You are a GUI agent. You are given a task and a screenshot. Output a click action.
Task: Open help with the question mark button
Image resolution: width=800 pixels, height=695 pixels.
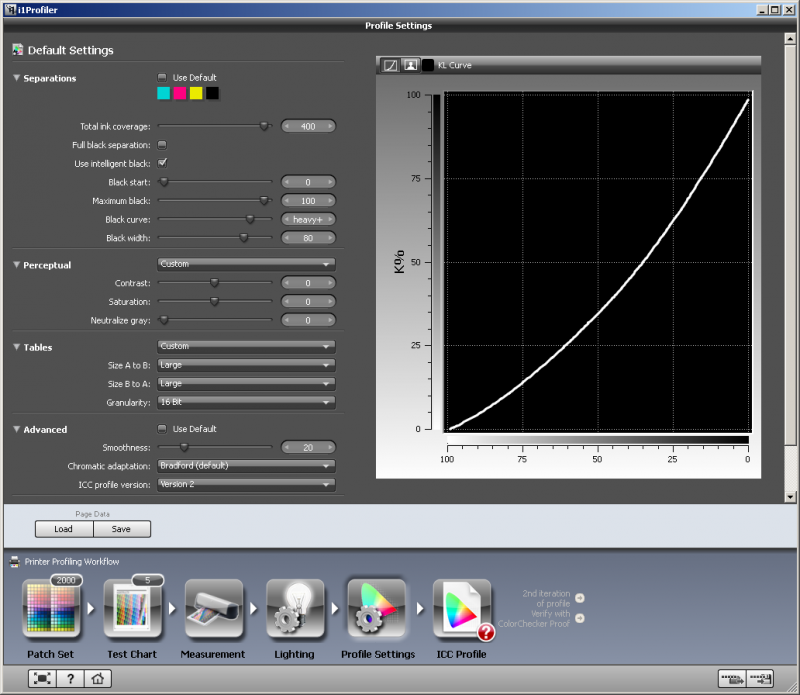[x=70, y=679]
